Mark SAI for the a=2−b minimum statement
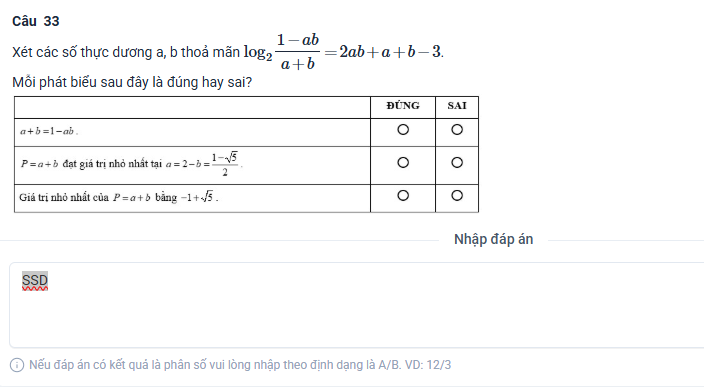The image size is (704, 387). coord(457,163)
